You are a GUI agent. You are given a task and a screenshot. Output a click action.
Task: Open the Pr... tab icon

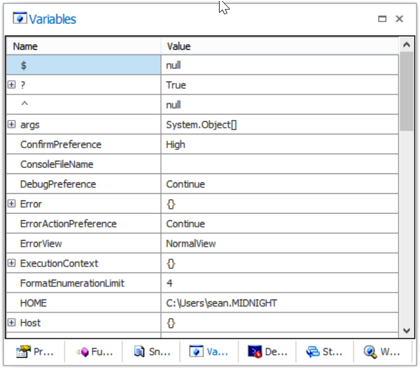(23, 352)
